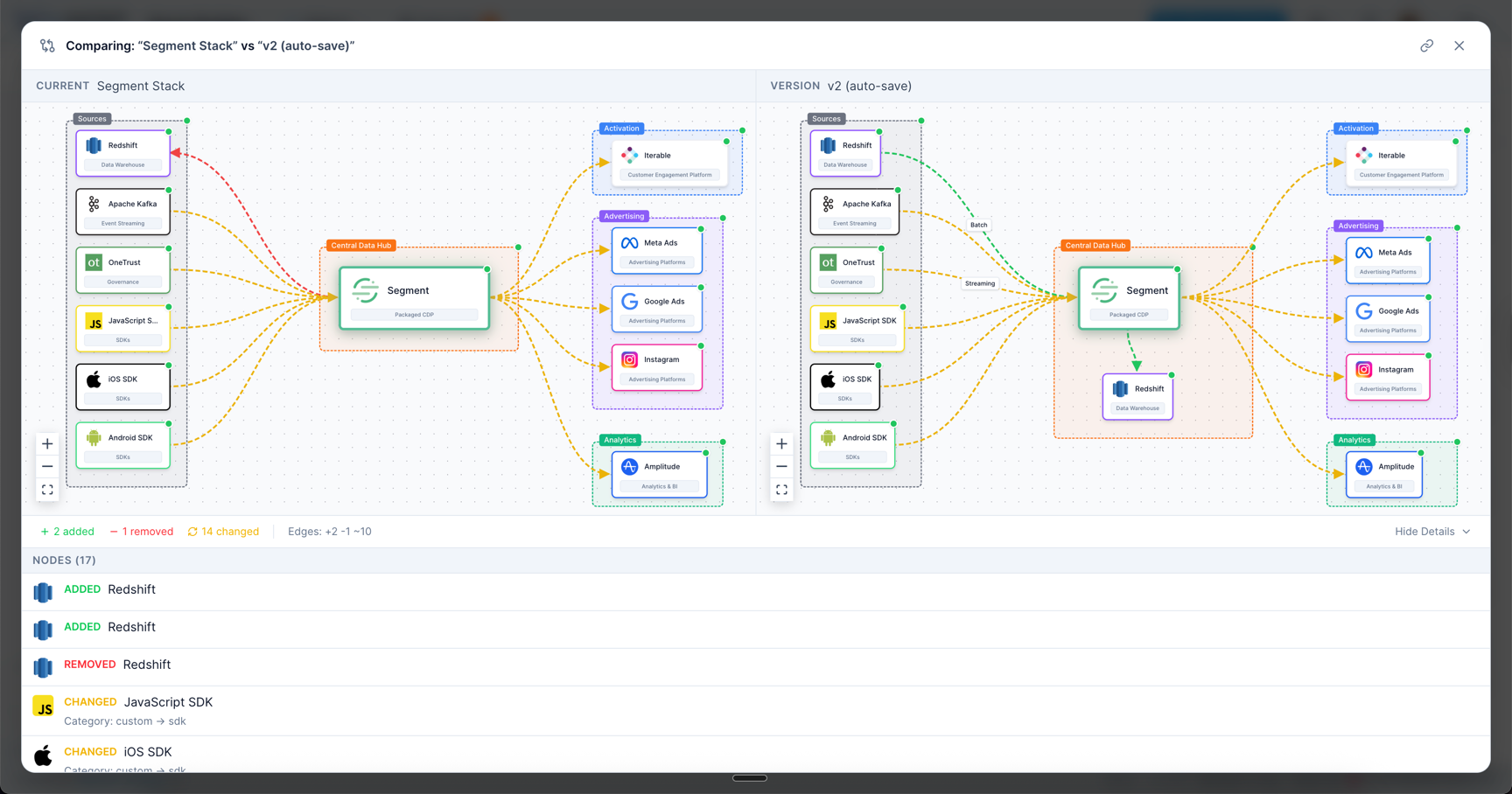Select the Iterable node in the Version pane
Image resolution: width=1512 pixels, height=794 pixels.
pyautogui.click(x=1401, y=164)
